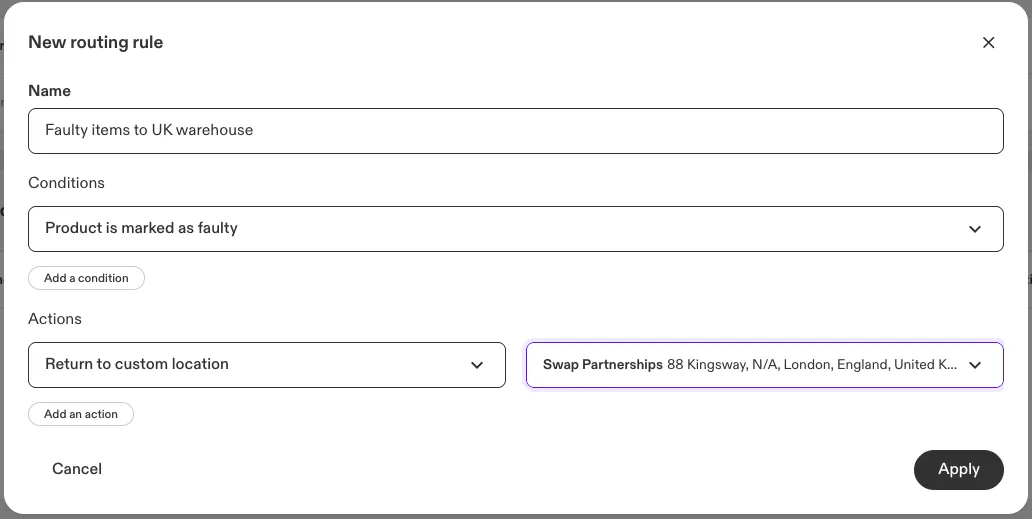Open the 'Product is marked as faulty' condition dropdown
The image size is (1032, 519).
[x=515, y=229]
